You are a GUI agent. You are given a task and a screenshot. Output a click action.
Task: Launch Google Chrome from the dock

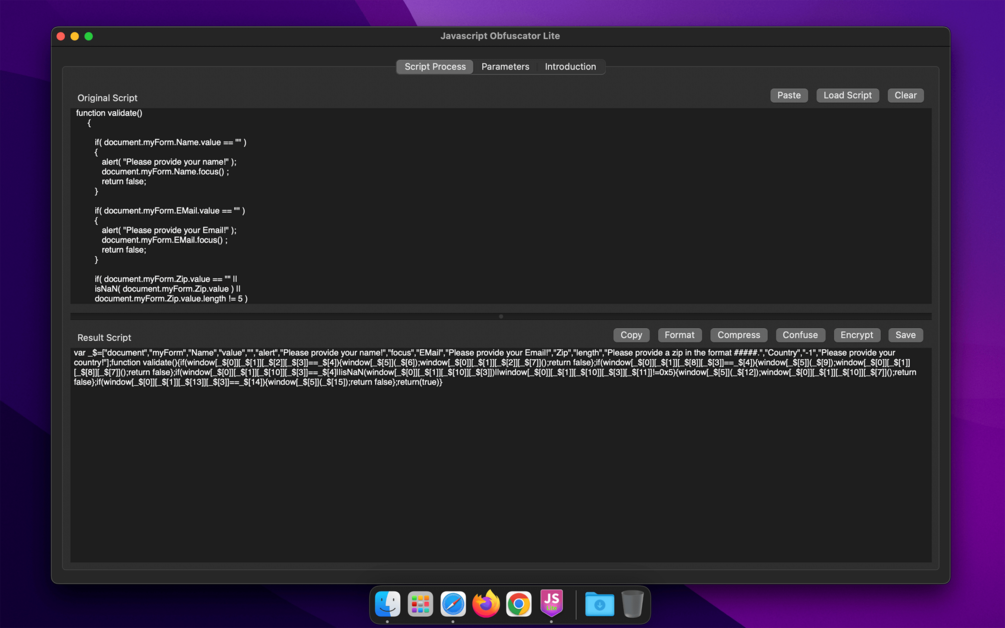[x=519, y=604]
